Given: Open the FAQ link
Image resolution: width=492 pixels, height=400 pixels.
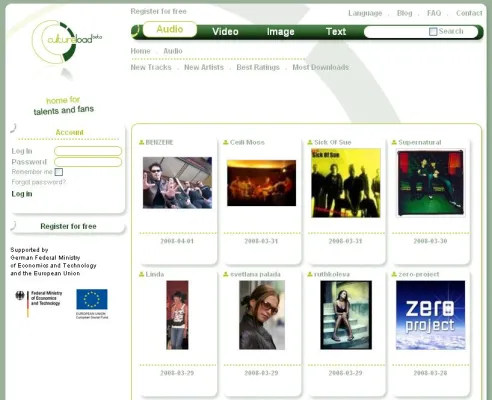Looking at the screenshot, I should [434, 13].
